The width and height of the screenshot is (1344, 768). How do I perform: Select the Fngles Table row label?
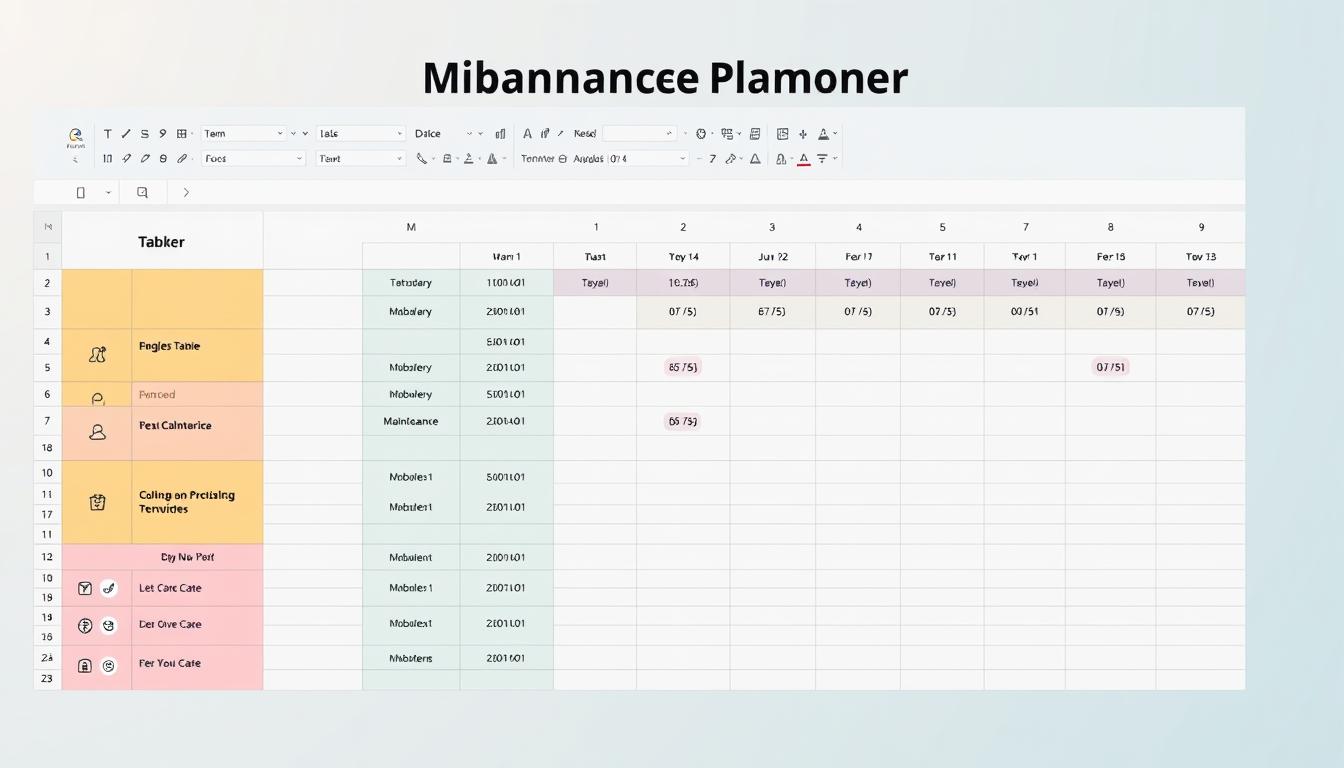pyautogui.click(x=170, y=346)
